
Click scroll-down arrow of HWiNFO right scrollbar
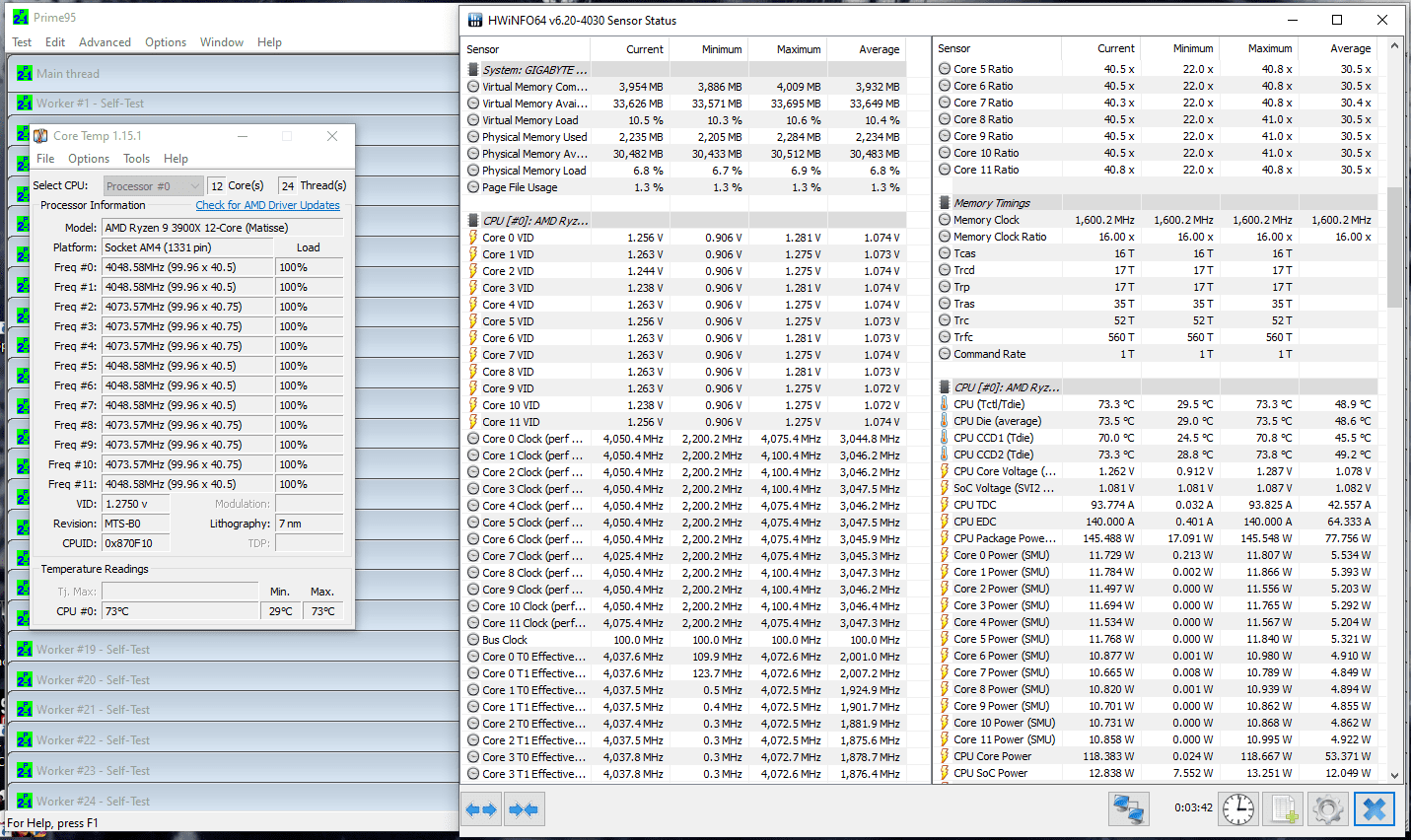[x=1394, y=775]
